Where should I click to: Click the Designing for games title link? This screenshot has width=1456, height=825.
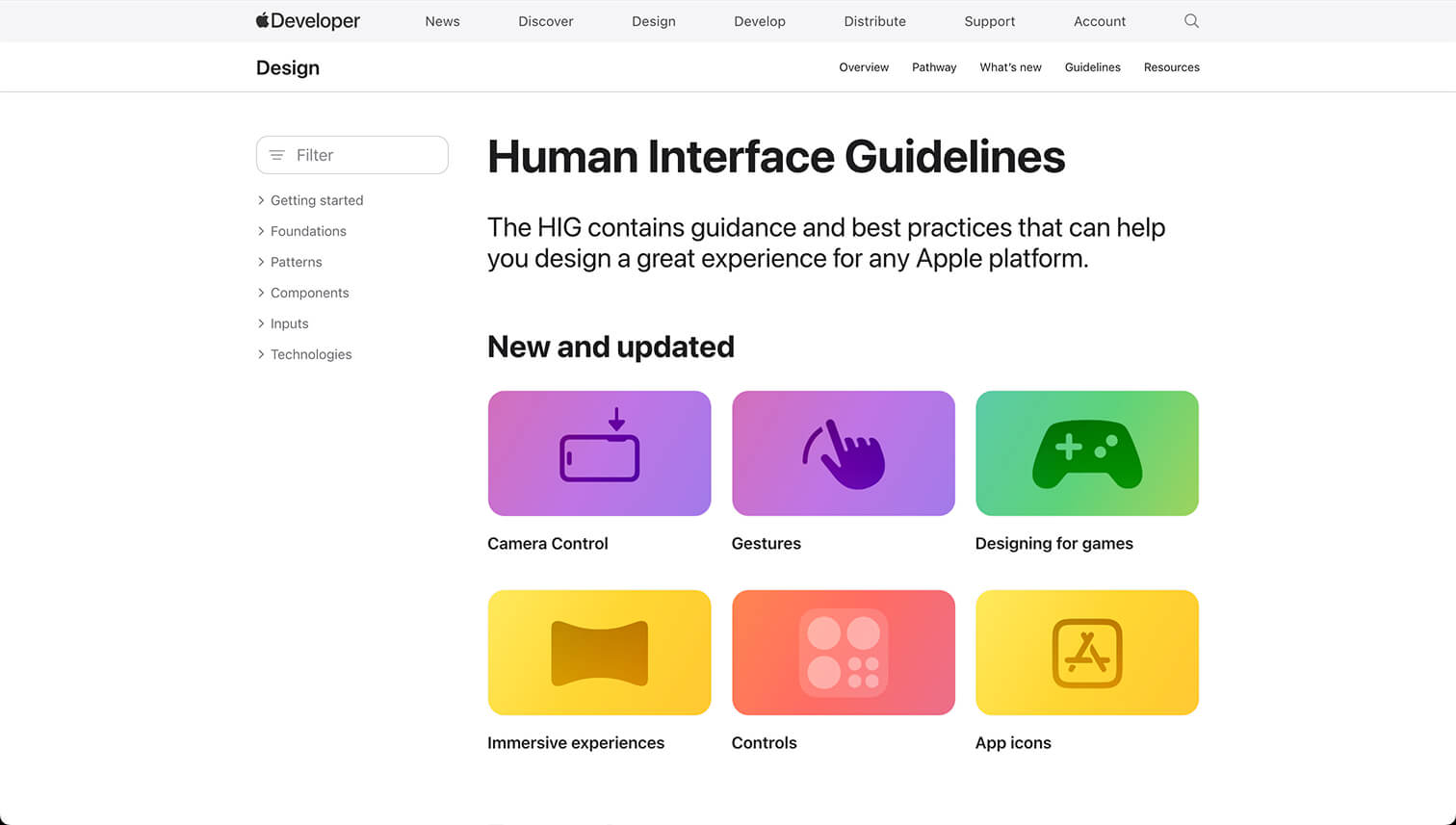[x=1054, y=543]
